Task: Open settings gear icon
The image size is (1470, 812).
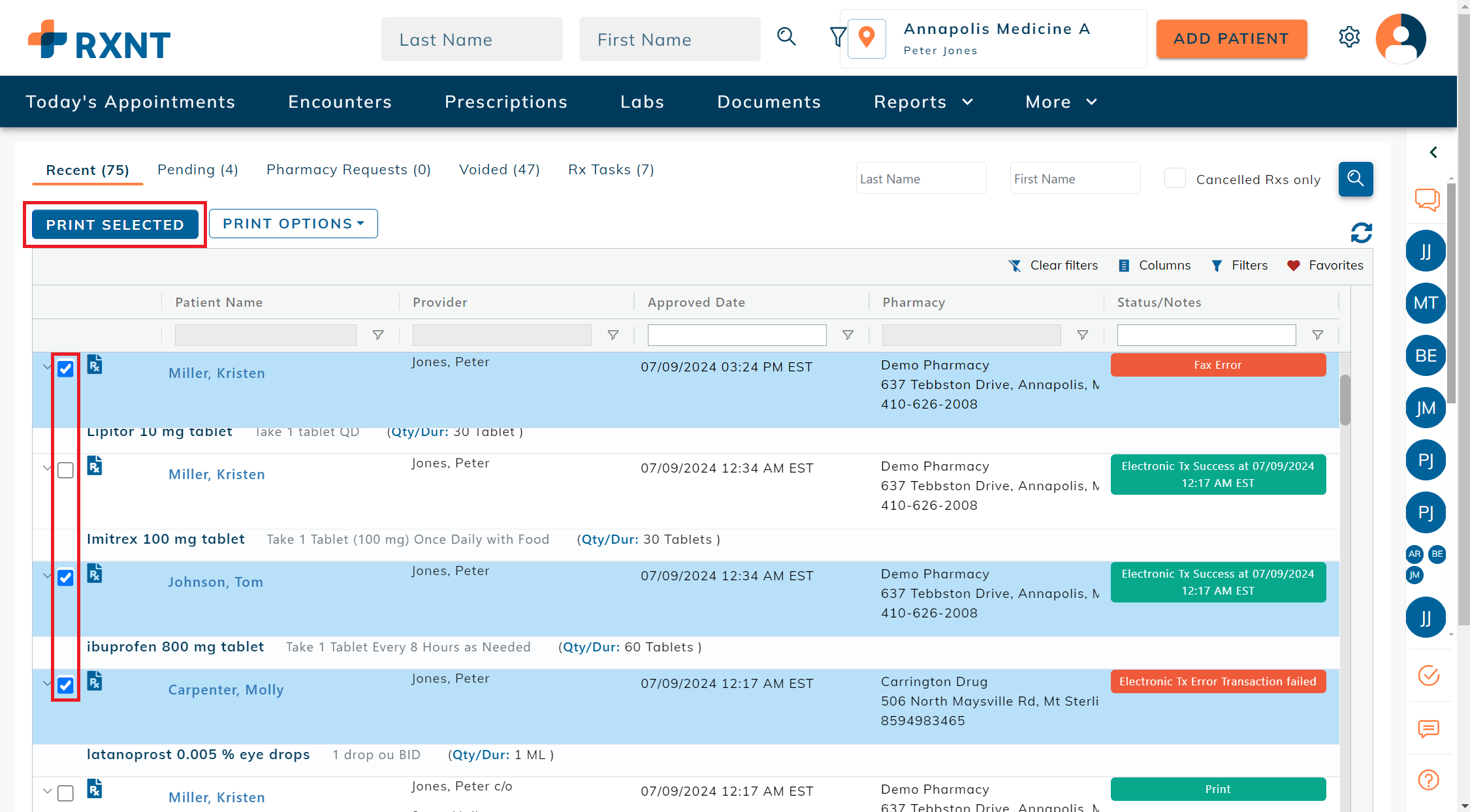Action: tap(1349, 37)
